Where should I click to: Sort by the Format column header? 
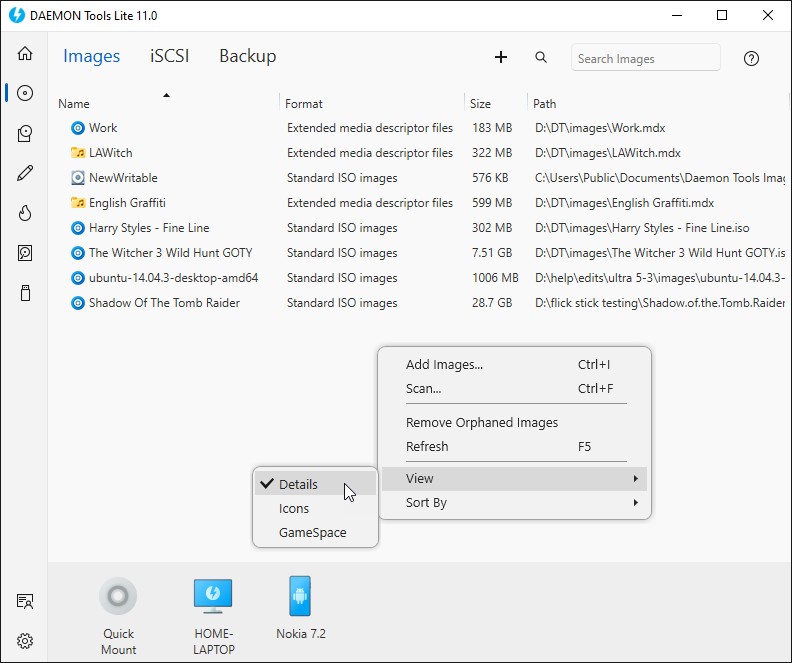point(304,104)
